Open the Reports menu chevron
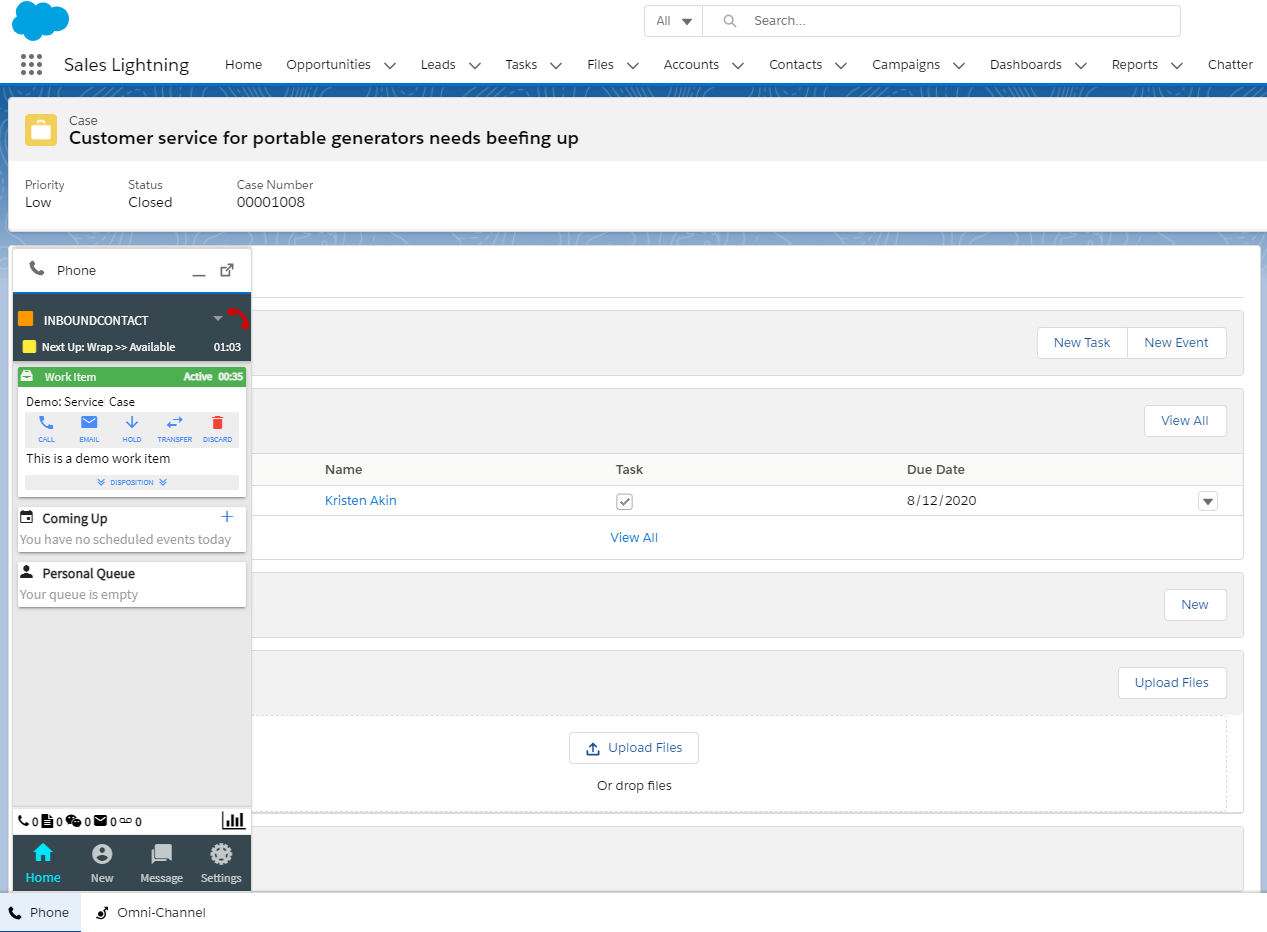1267x932 pixels. (1177, 65)
